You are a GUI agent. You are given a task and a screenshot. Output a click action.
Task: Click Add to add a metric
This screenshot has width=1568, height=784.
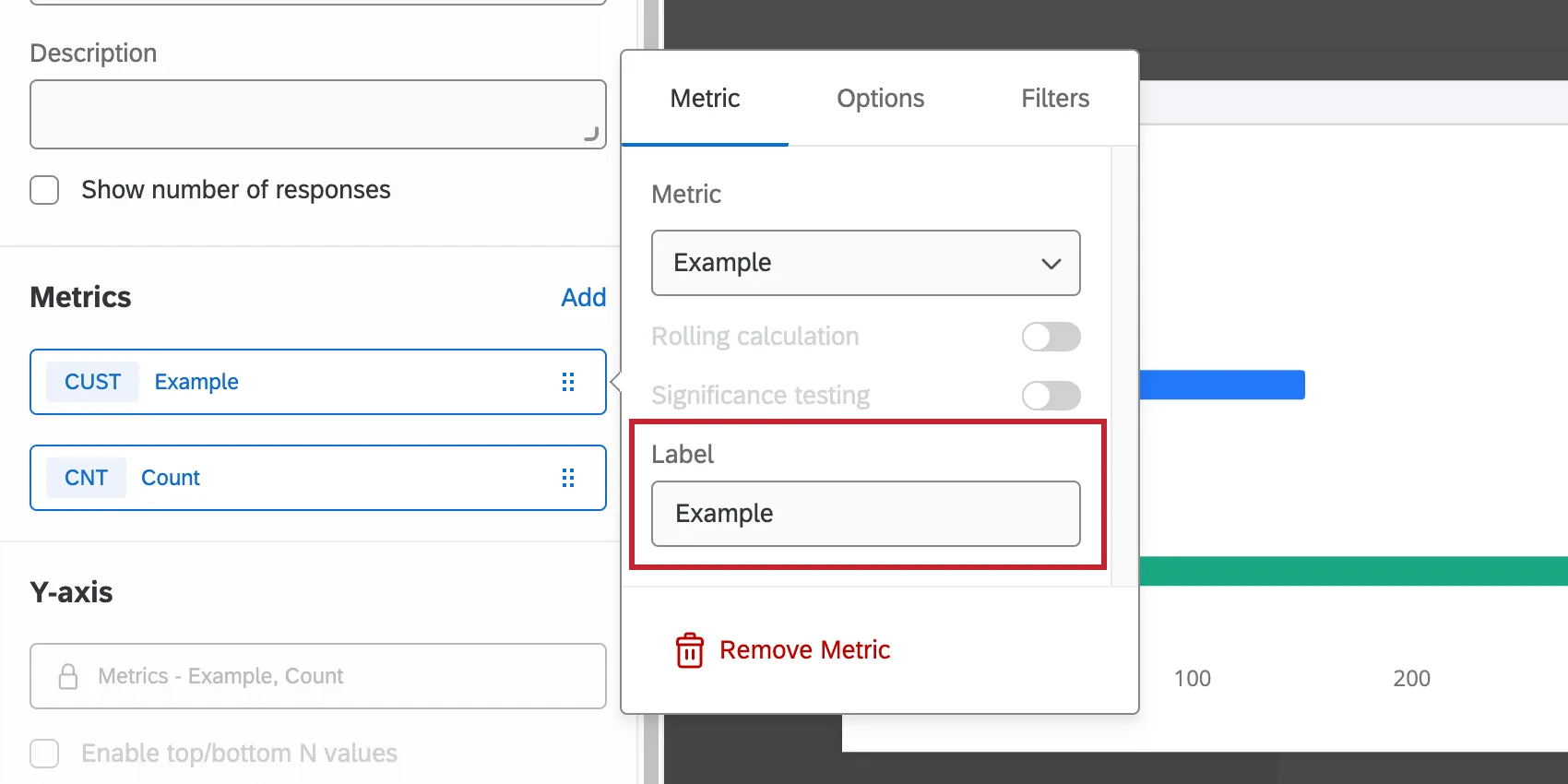click(583, 297)
